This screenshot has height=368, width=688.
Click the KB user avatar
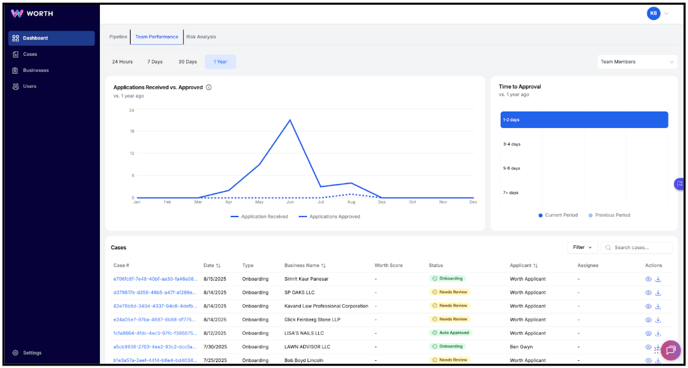(x=653, y=14)
